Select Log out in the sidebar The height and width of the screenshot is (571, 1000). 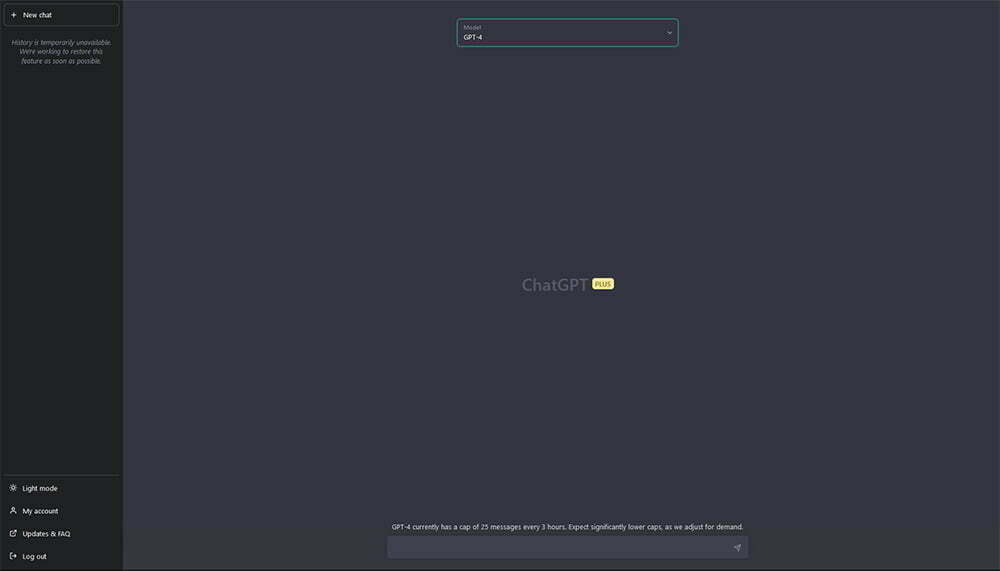tap(35, 556)
